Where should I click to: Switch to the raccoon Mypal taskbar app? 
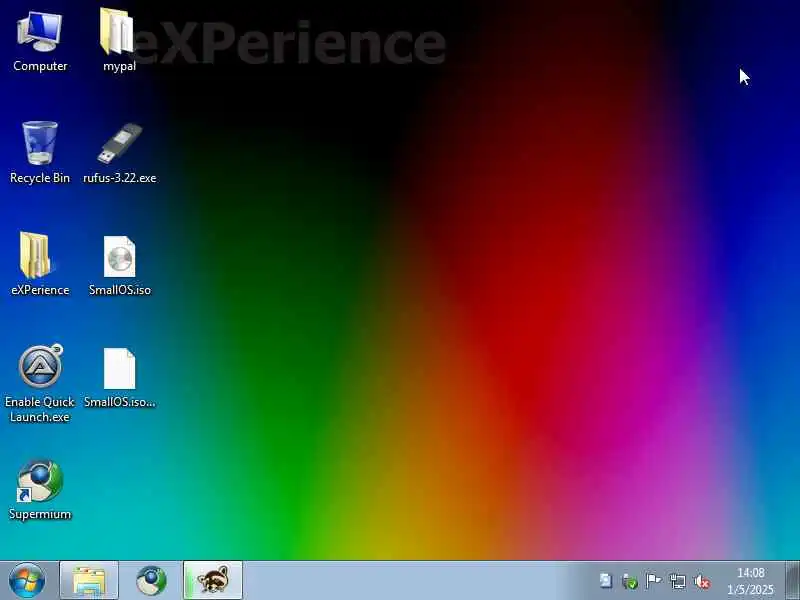(x=213, y=581)
